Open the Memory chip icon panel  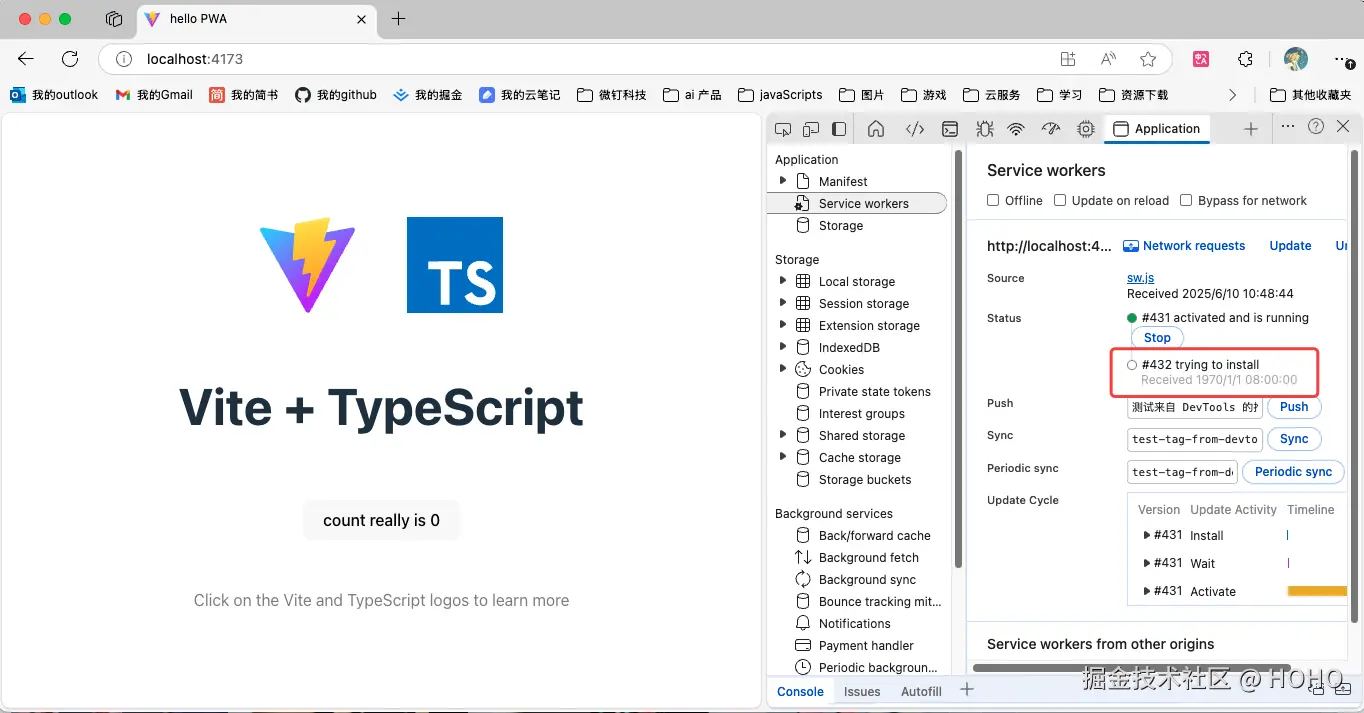click(1086, 129)
